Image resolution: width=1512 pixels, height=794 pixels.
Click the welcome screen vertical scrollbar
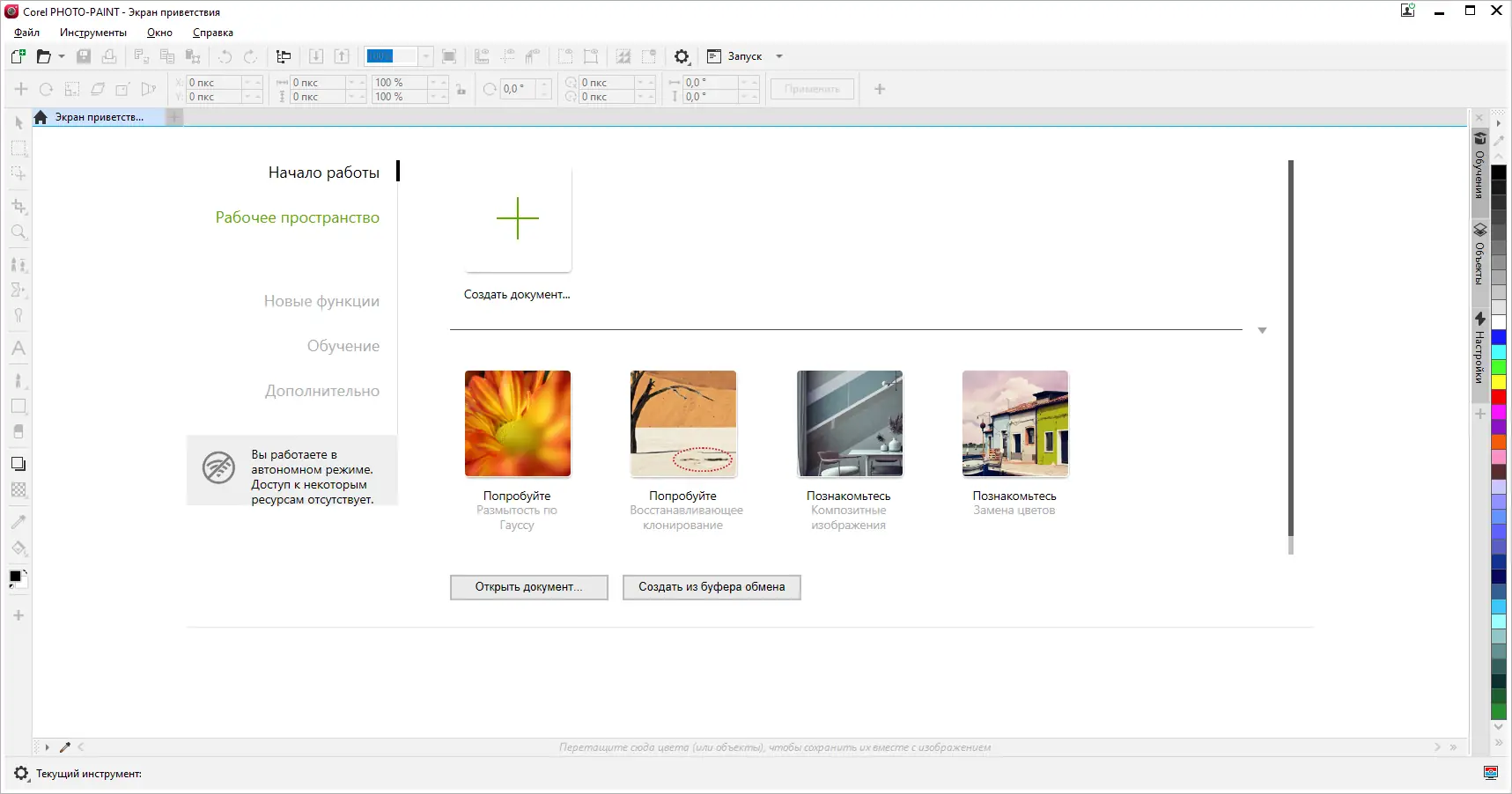[1291, 349]
